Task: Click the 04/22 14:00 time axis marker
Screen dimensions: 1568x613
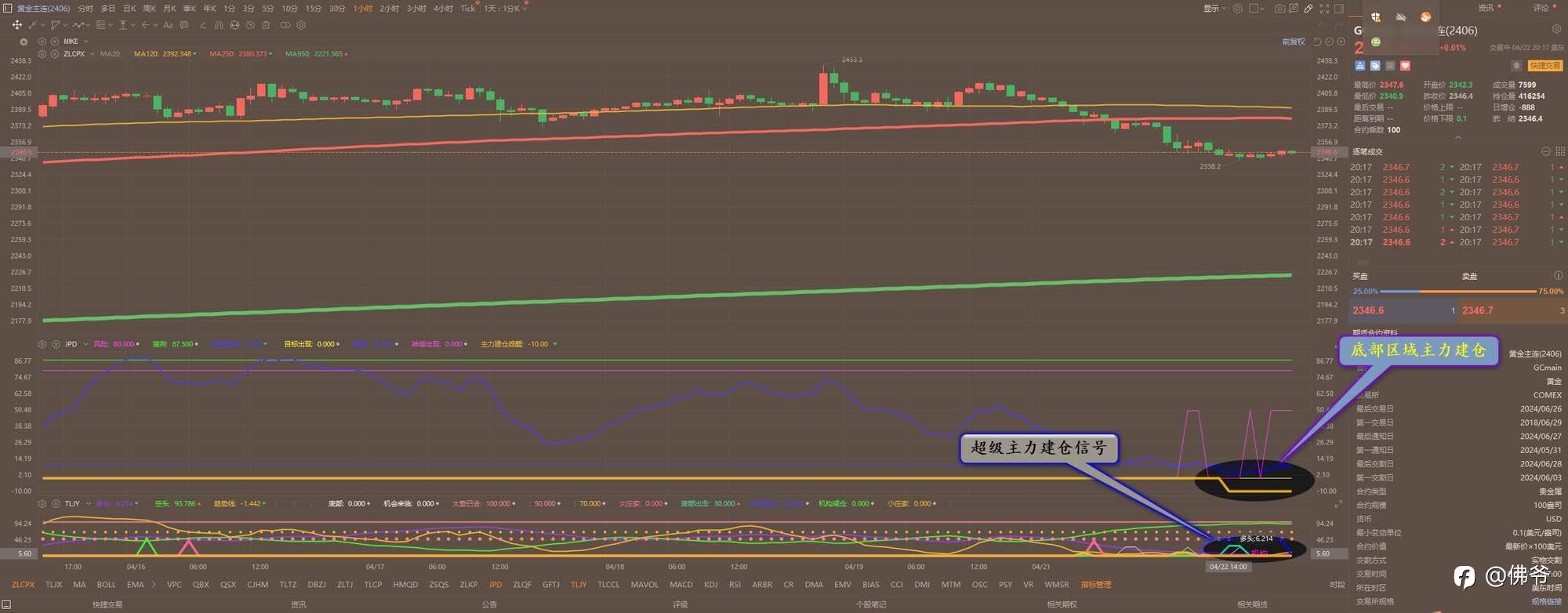Action: [1228, 567]
